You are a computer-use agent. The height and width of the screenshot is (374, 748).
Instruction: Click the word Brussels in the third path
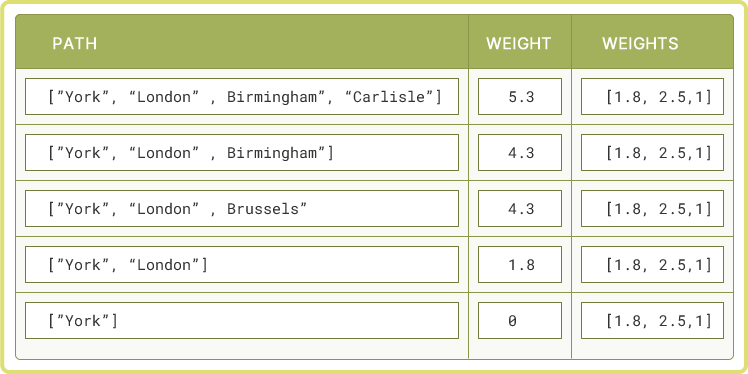263,209
